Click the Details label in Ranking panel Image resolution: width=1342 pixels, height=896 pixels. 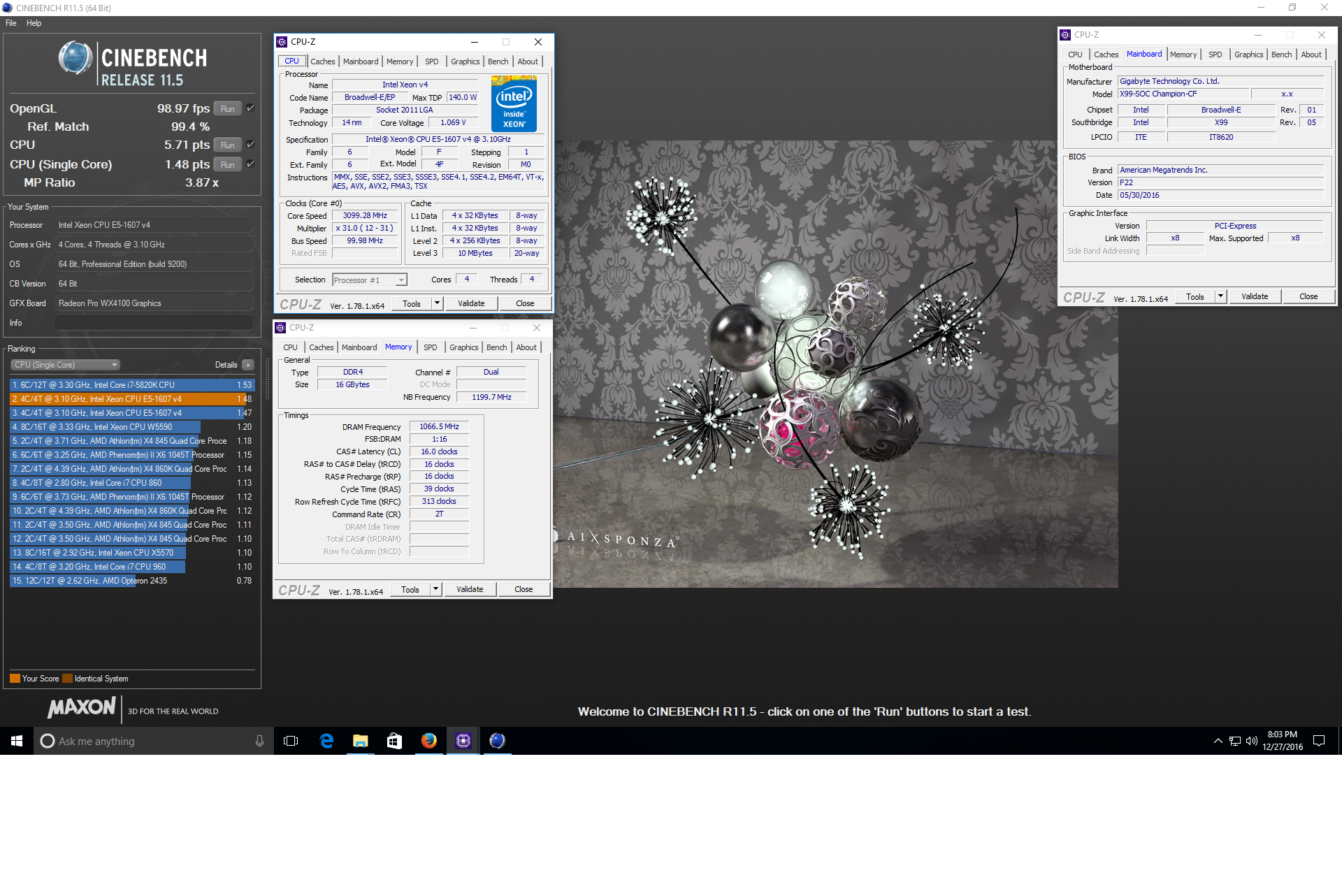(x=226, y=365)
